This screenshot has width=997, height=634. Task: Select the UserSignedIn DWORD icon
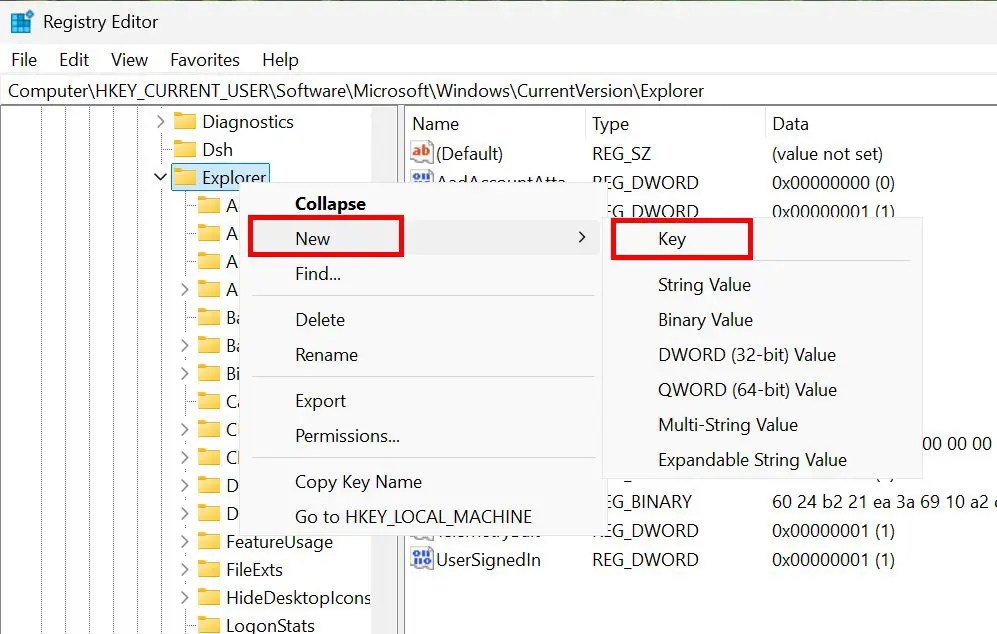[422, 559]
